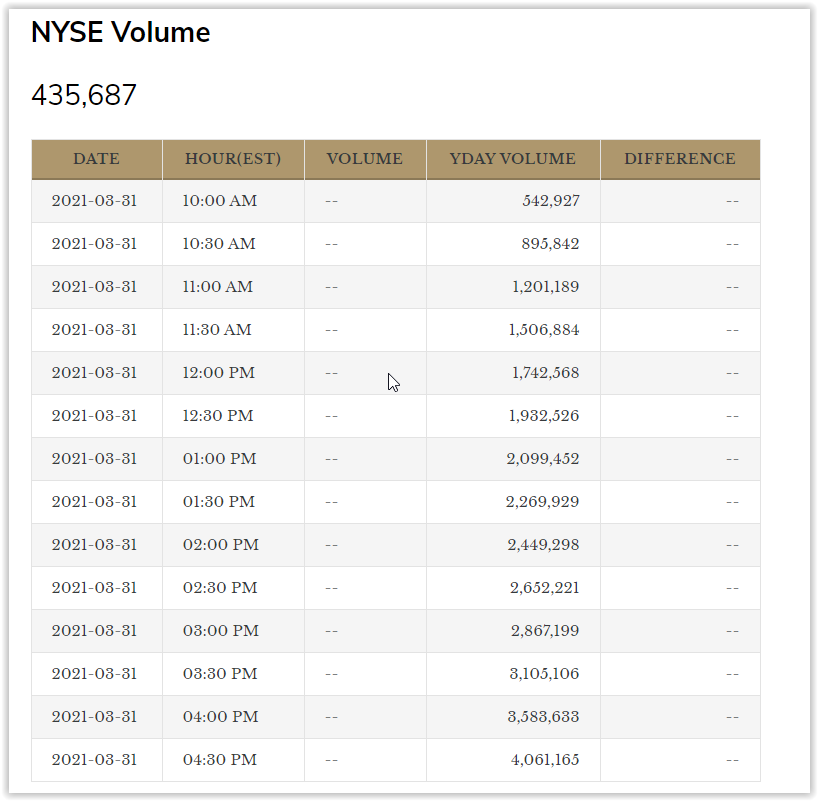818x801 pixels.
Task: Select the 435,687 volume figure
Action: coord(84,95)
